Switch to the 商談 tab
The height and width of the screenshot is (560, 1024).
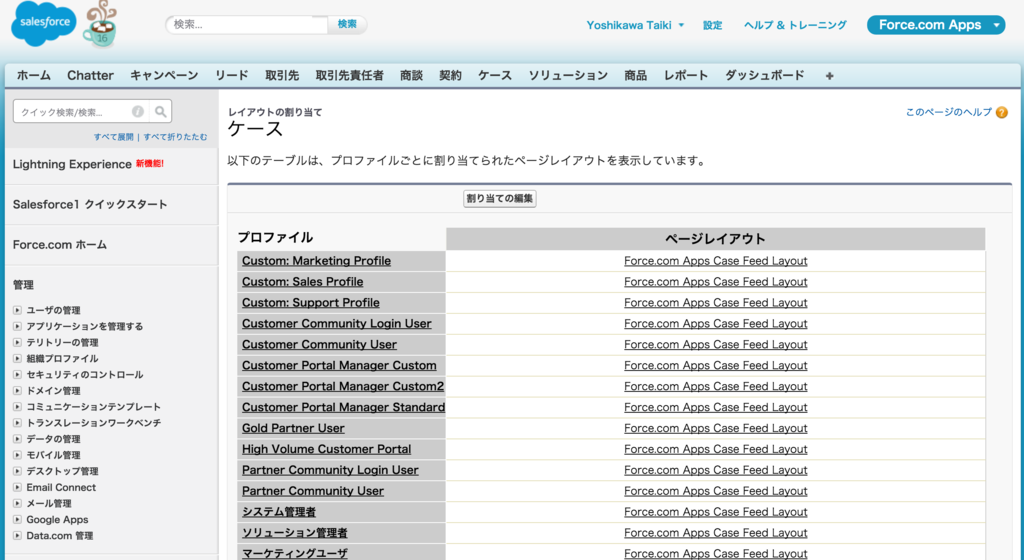click(x=411, y=76)
